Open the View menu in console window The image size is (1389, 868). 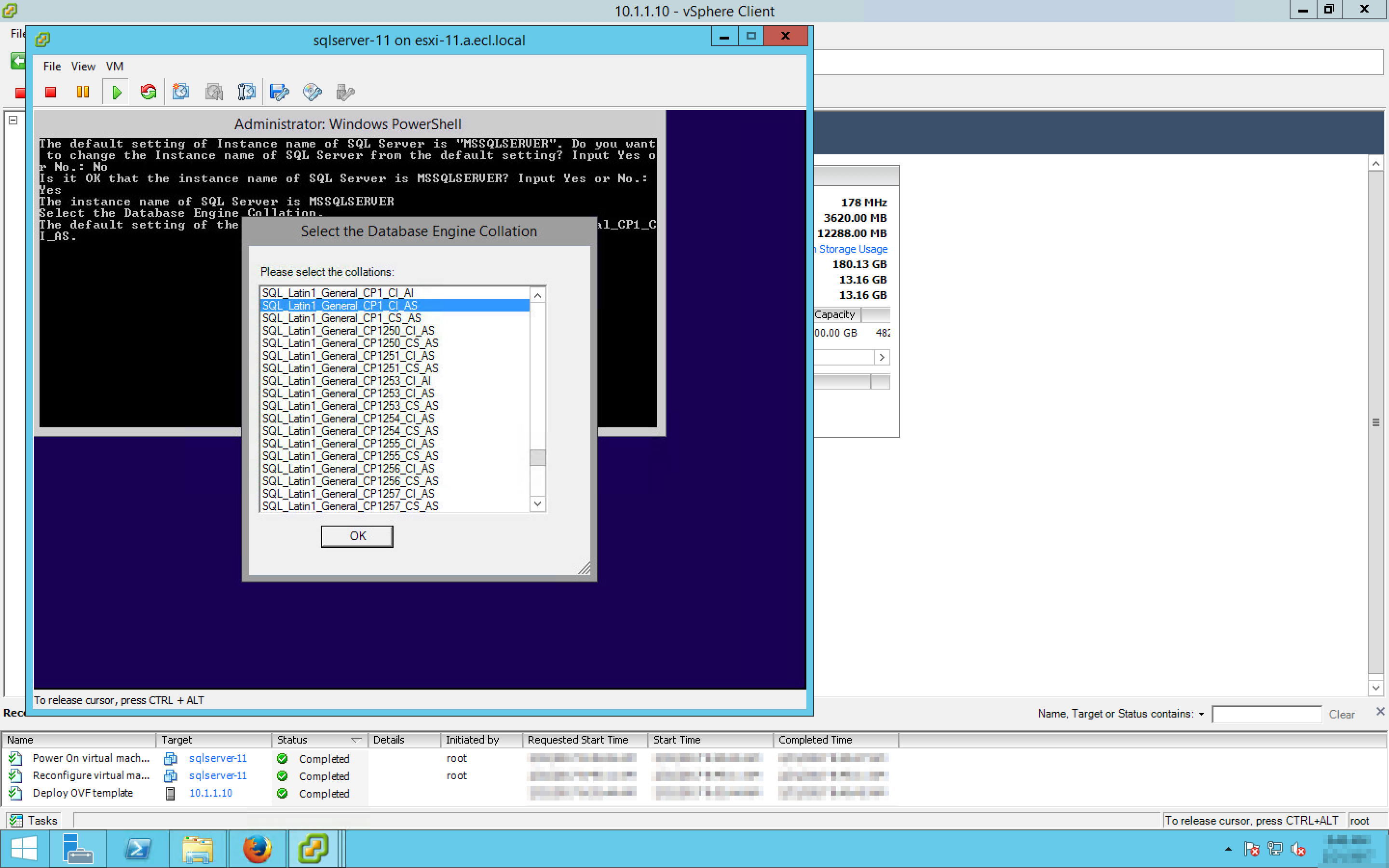pos(83,67)
